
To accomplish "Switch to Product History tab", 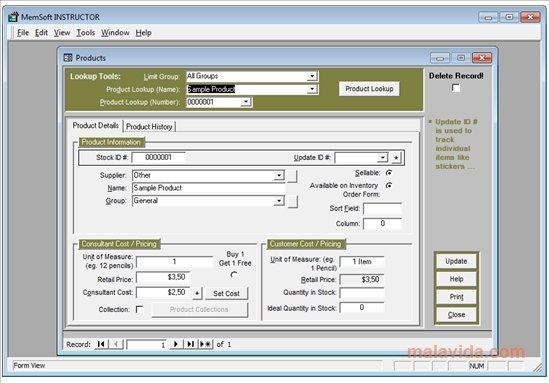I will 149,127.
